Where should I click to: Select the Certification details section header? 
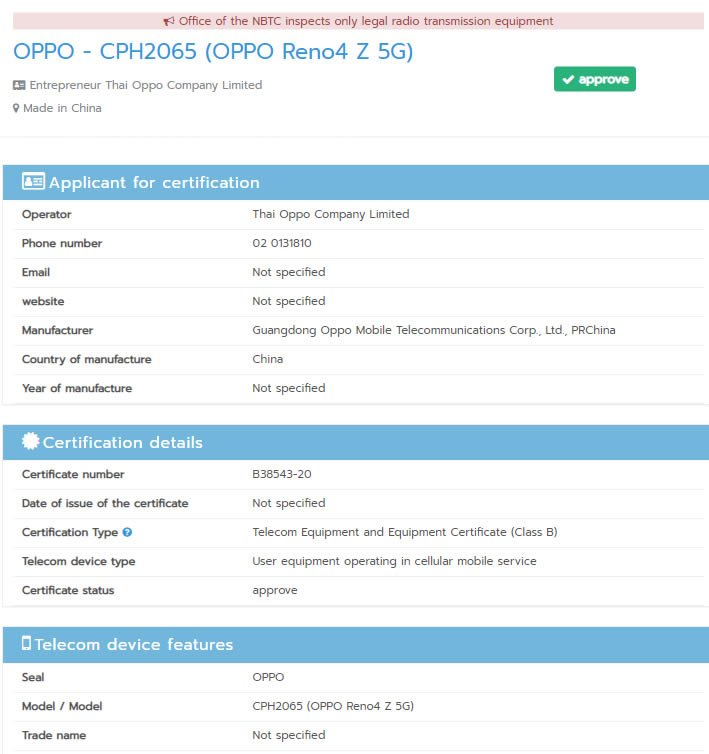(x=122, y=443)
